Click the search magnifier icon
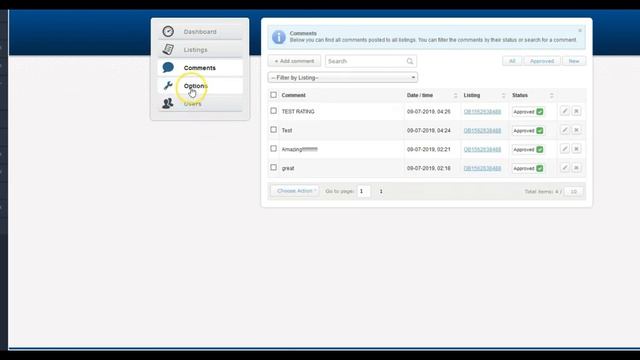Viewport: 640px width, 360px height. point(410,61)
